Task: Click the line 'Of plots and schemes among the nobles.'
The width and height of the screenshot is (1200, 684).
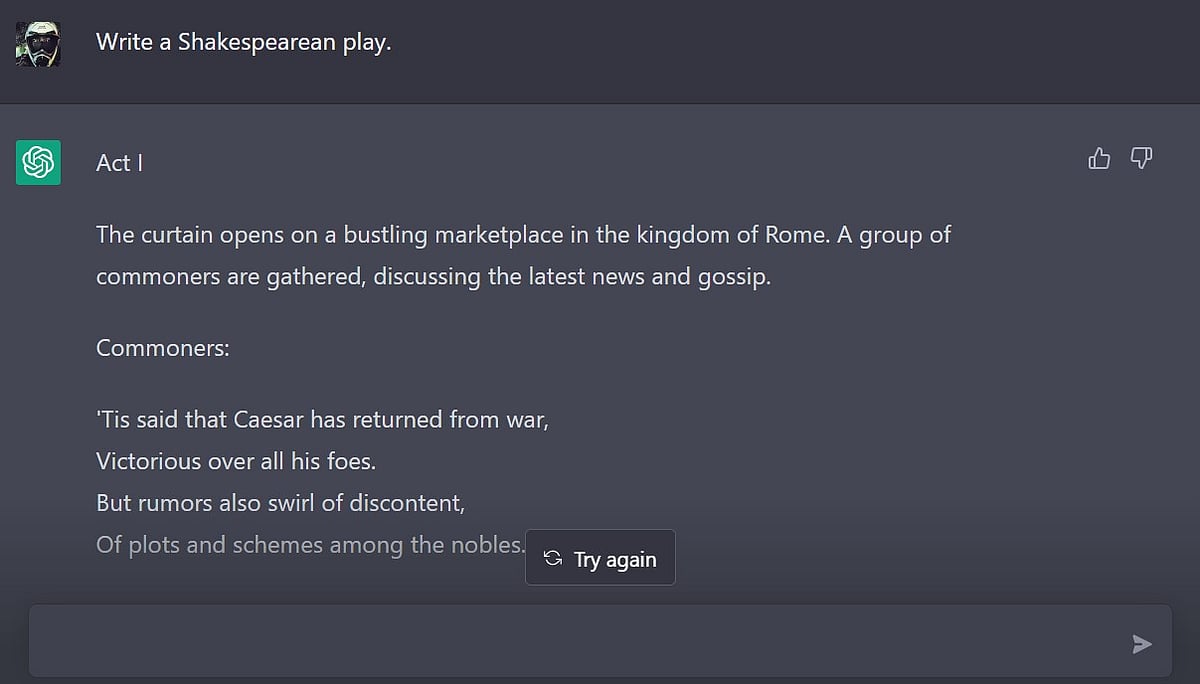Action: click(x=311, y=546)
